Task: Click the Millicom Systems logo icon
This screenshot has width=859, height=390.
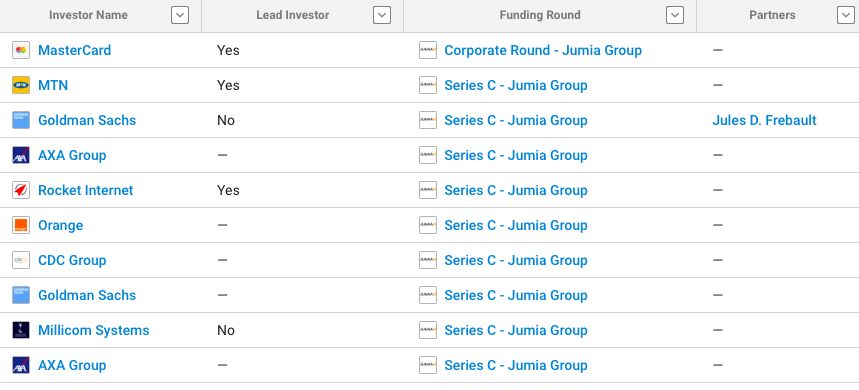Action: coord(21,330)
